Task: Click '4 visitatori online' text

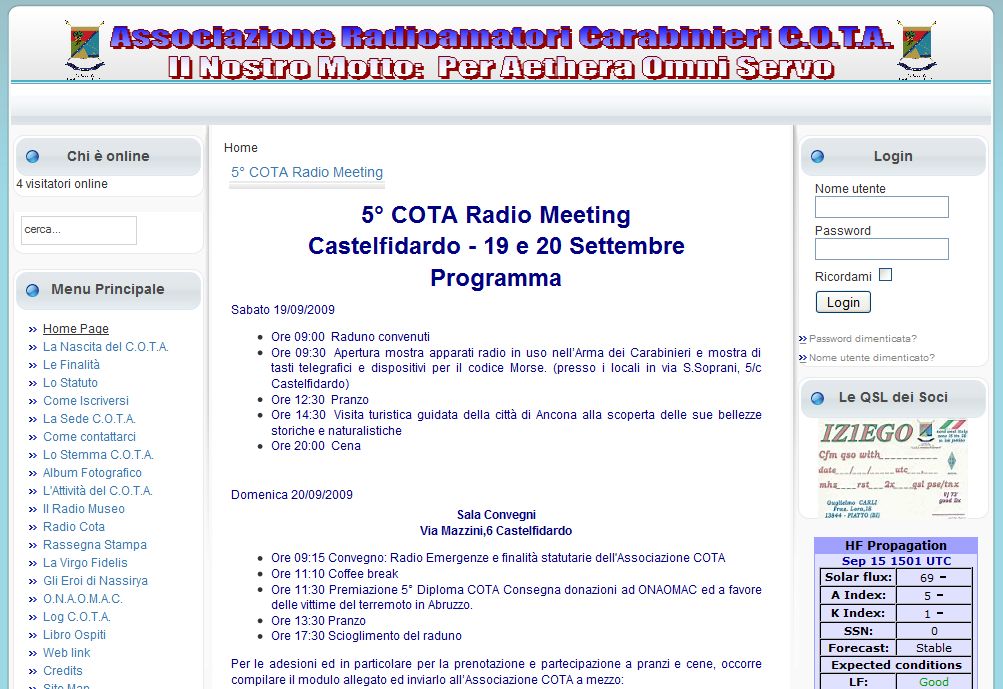Action: coord(62,184)
